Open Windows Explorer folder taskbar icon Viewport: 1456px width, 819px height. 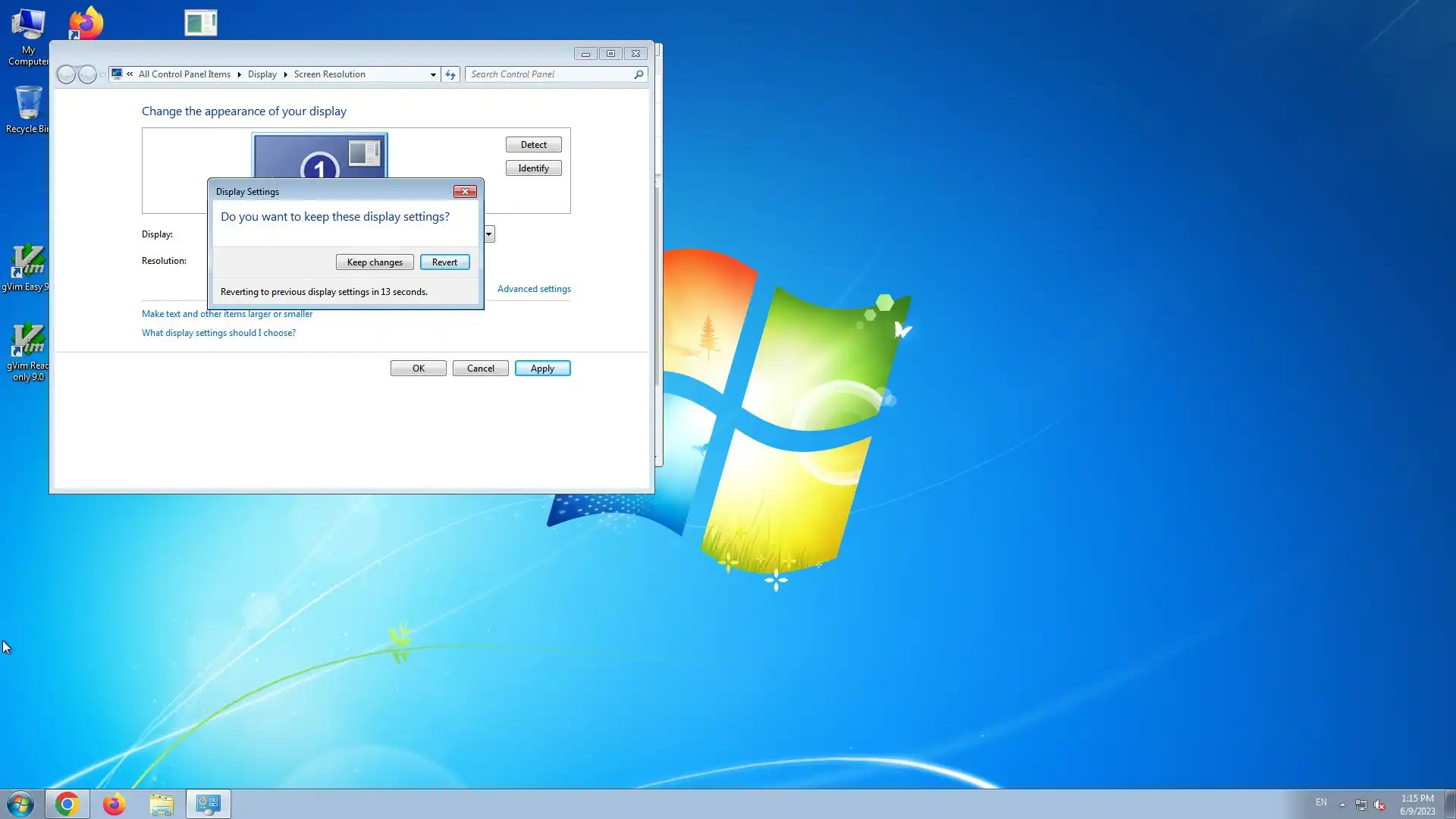tap(162, 804)
